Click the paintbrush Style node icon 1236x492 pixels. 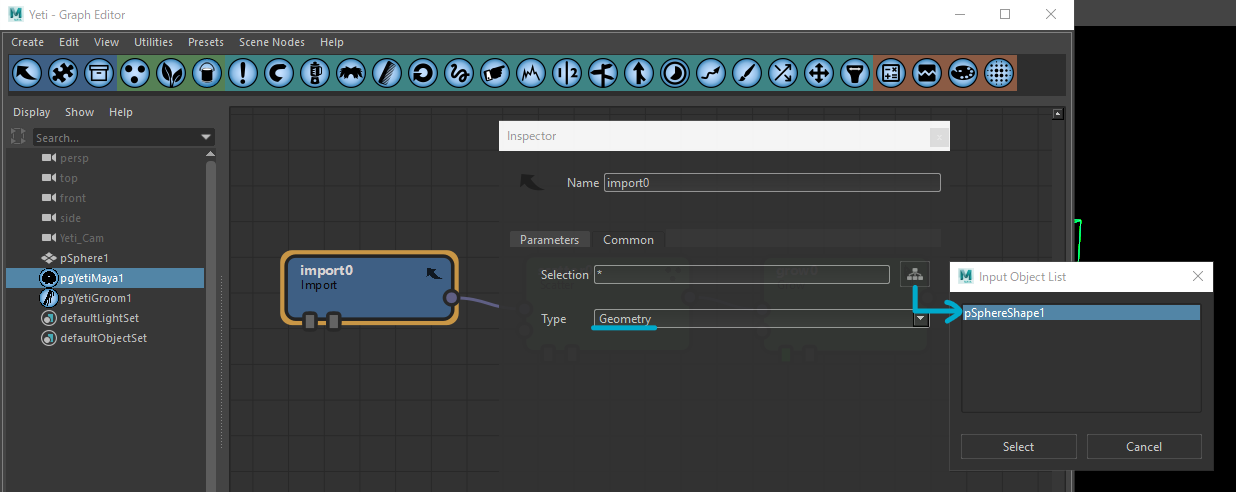point(747,72)
